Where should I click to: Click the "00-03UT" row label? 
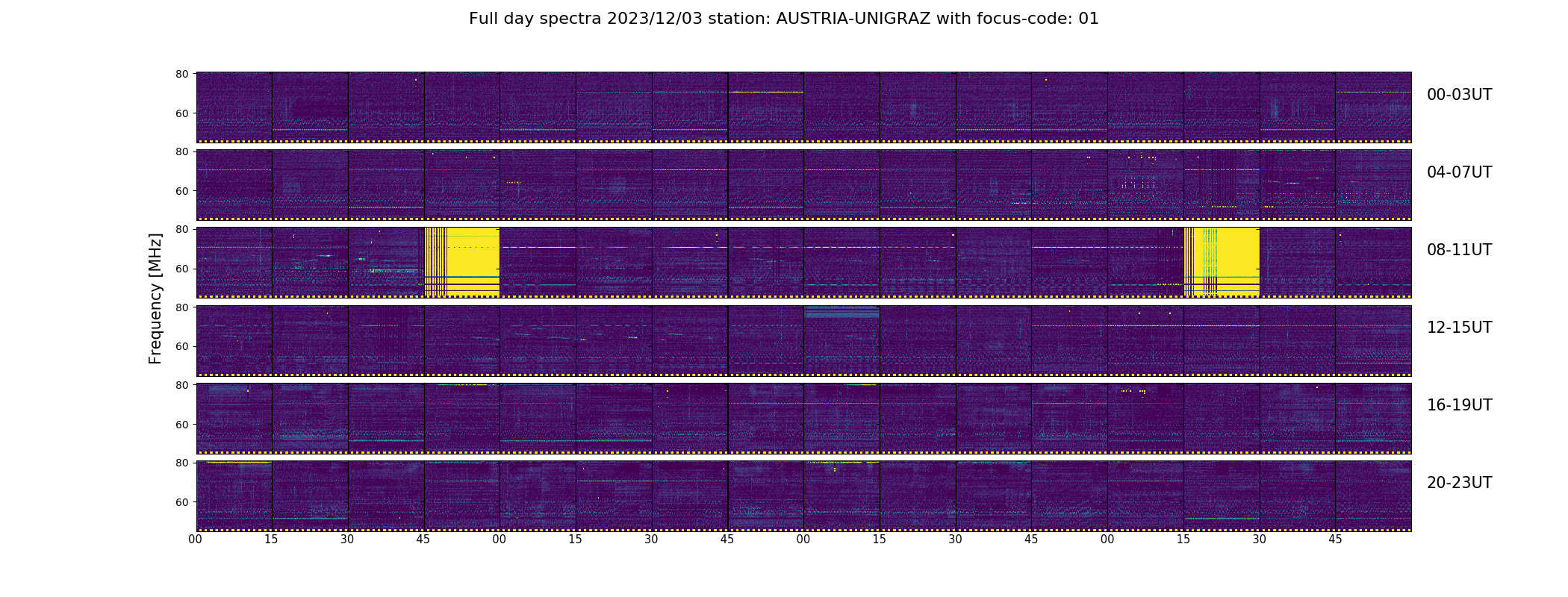[x=1459, y=95]
